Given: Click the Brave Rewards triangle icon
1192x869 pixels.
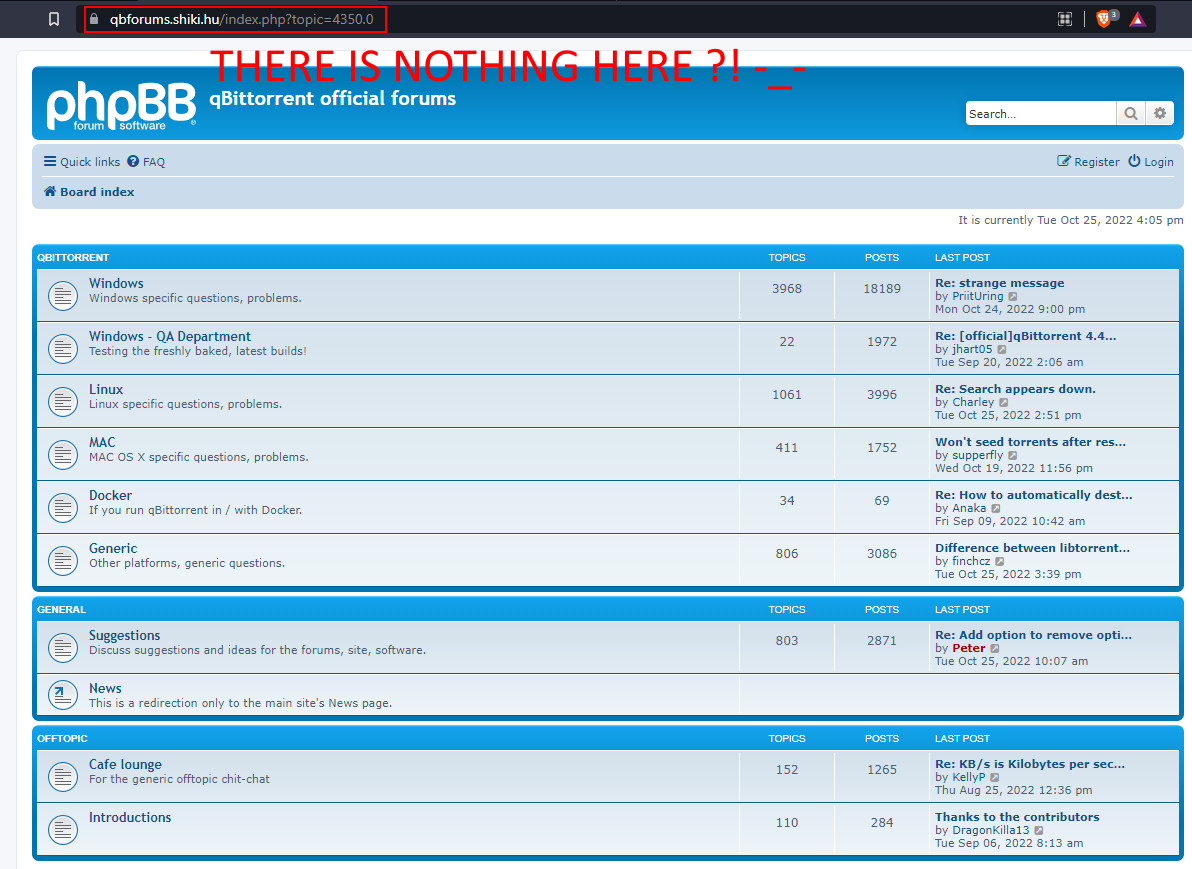Looking at the screenshot, I should point(1137,19).
